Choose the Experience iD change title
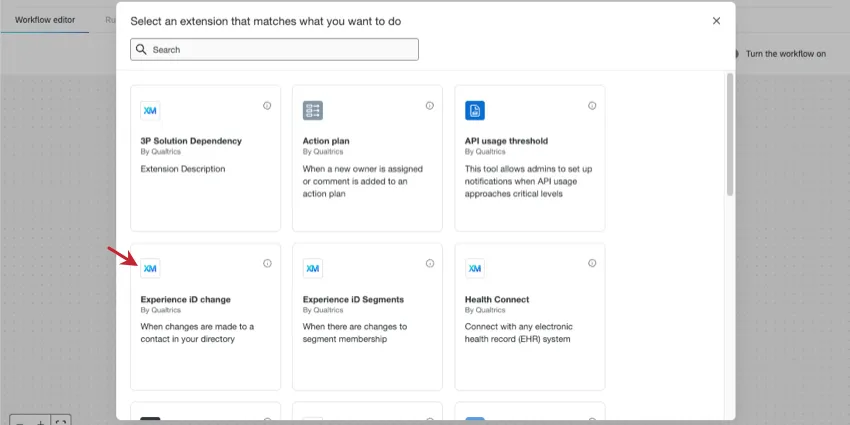850x425 pixels. tap(187, 299)
